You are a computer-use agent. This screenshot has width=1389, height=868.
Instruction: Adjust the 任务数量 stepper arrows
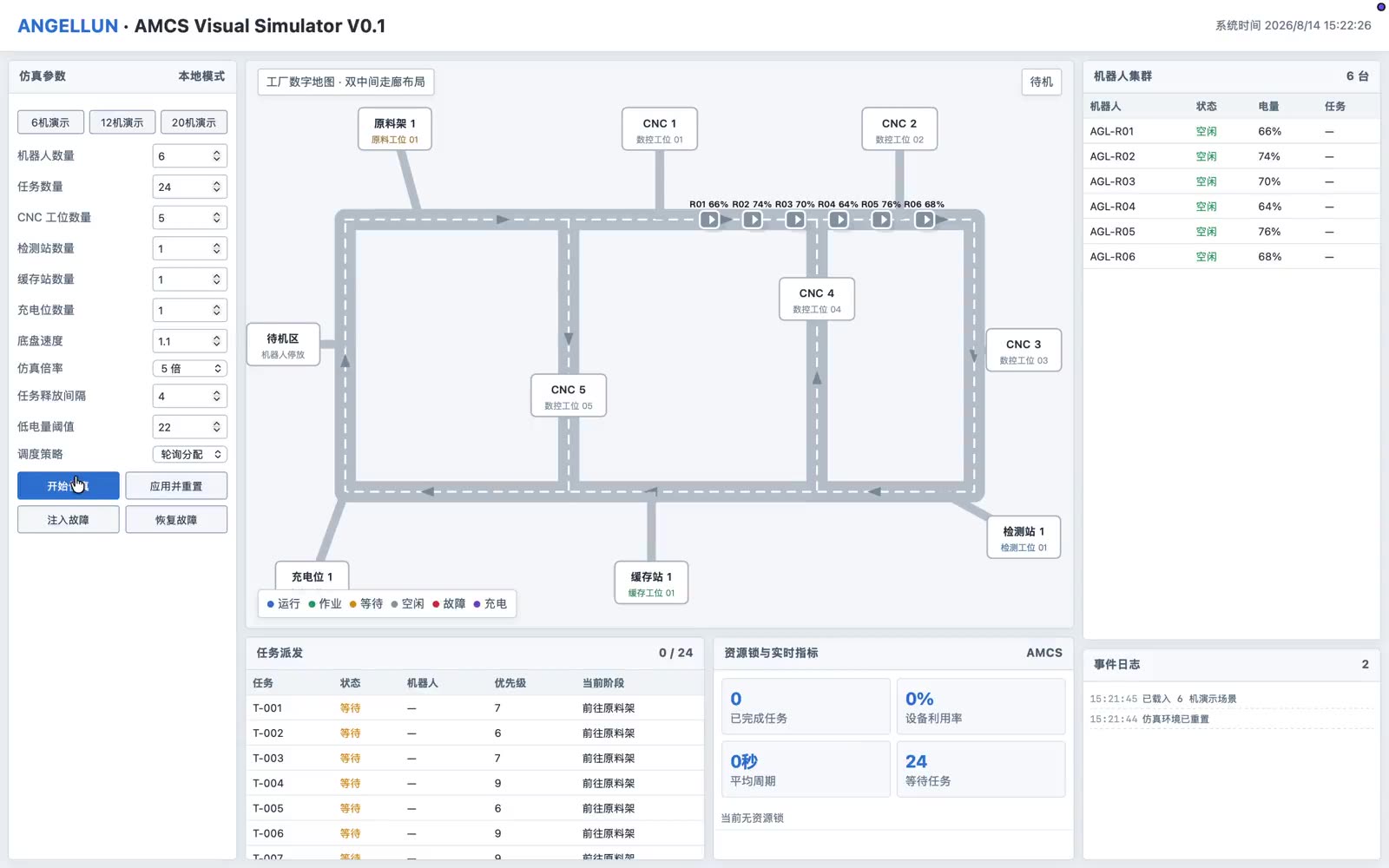click(216, 187)
